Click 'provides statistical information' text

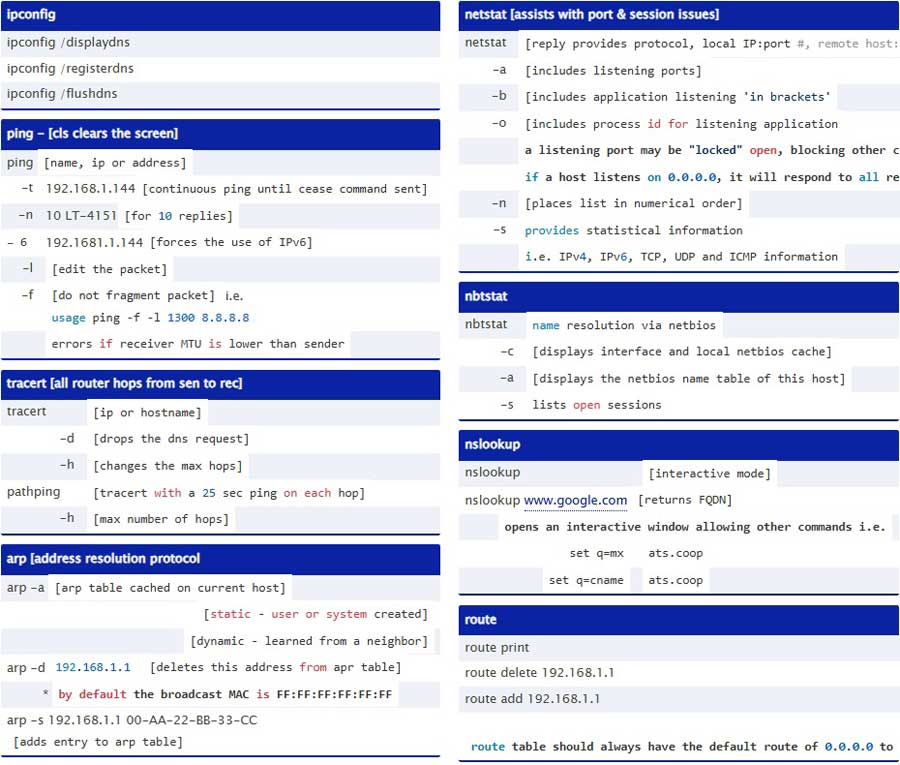point(634,231)
